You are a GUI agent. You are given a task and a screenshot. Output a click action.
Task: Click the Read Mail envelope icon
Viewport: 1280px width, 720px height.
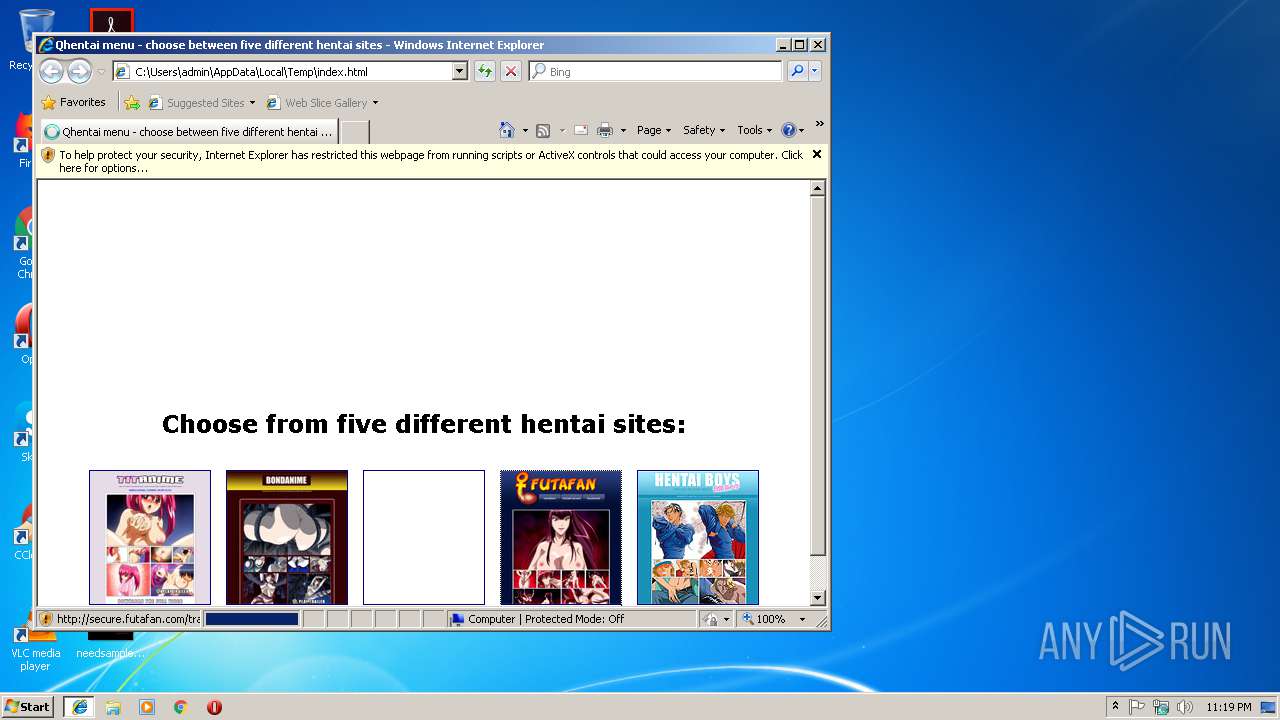tap(580, 130)
